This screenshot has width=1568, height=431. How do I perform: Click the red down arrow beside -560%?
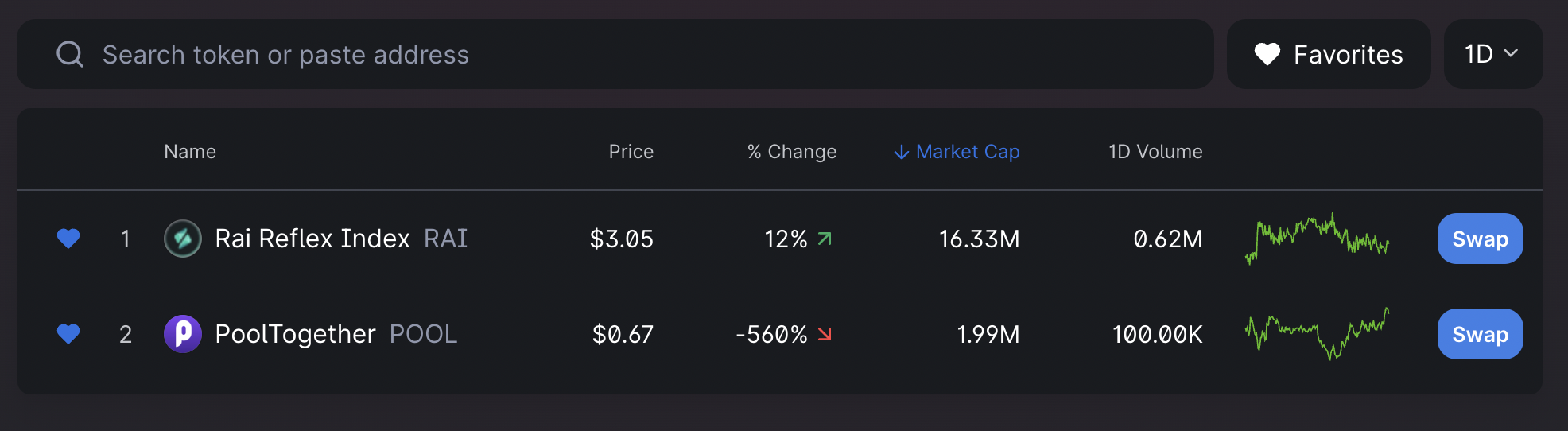825,334
